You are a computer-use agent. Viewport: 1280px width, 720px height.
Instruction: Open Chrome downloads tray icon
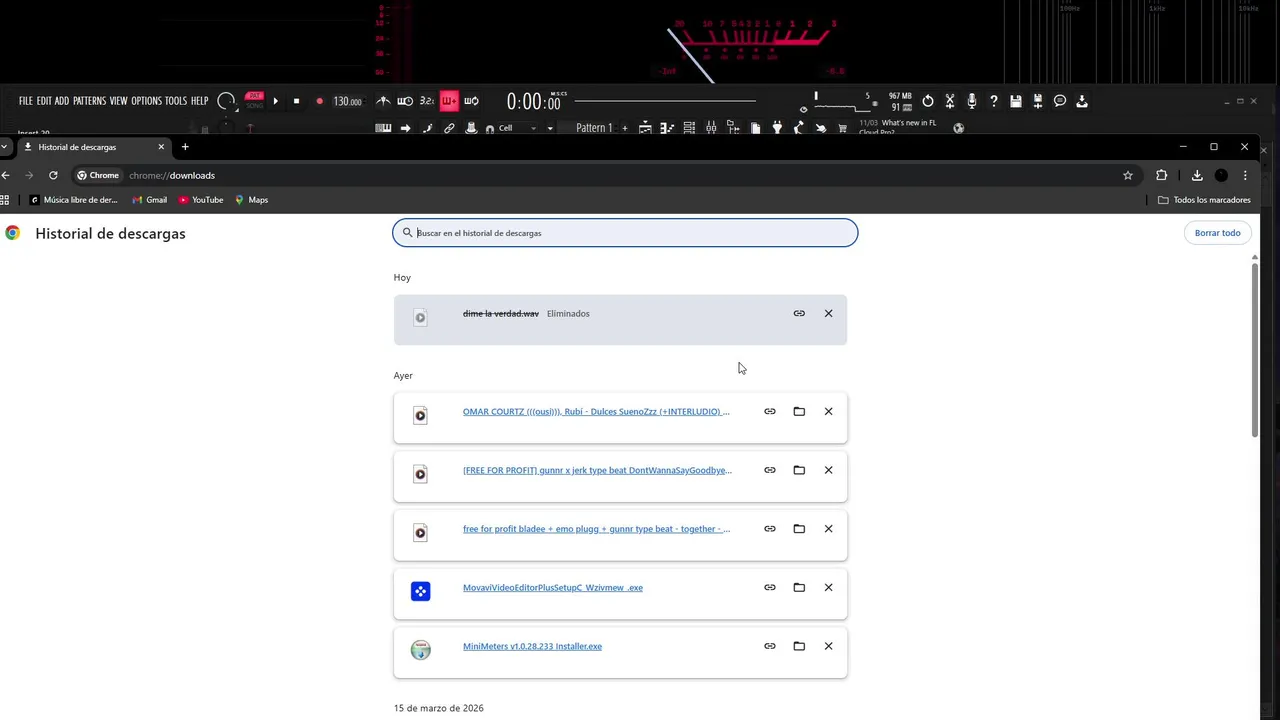[x=1197, y=175]
